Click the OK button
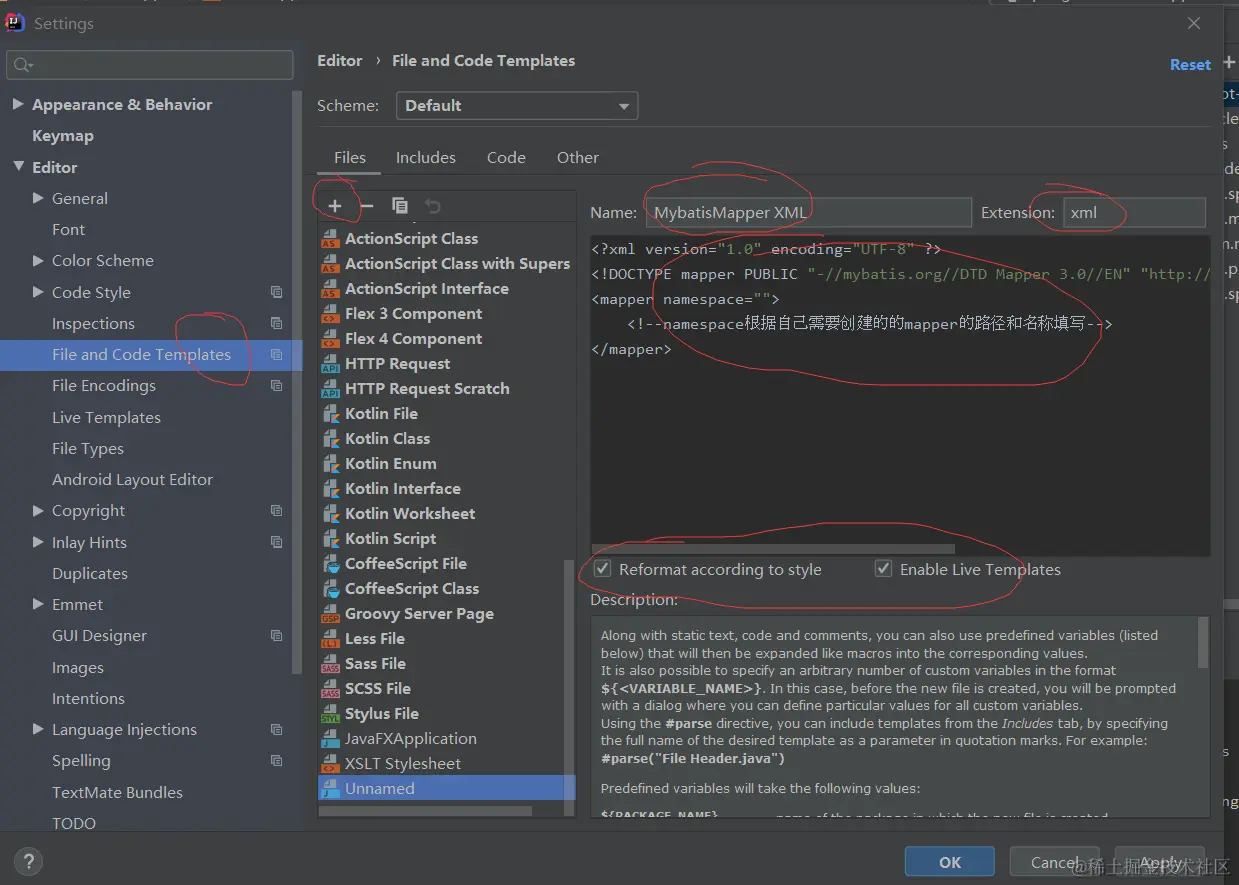Screen dimensions: 1239x885 coord(950,862)
